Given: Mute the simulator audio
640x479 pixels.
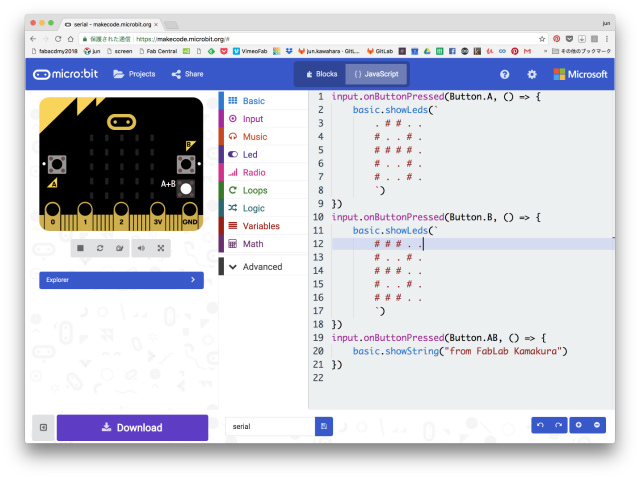Looking at the screenshot, I should coord(141,248).
